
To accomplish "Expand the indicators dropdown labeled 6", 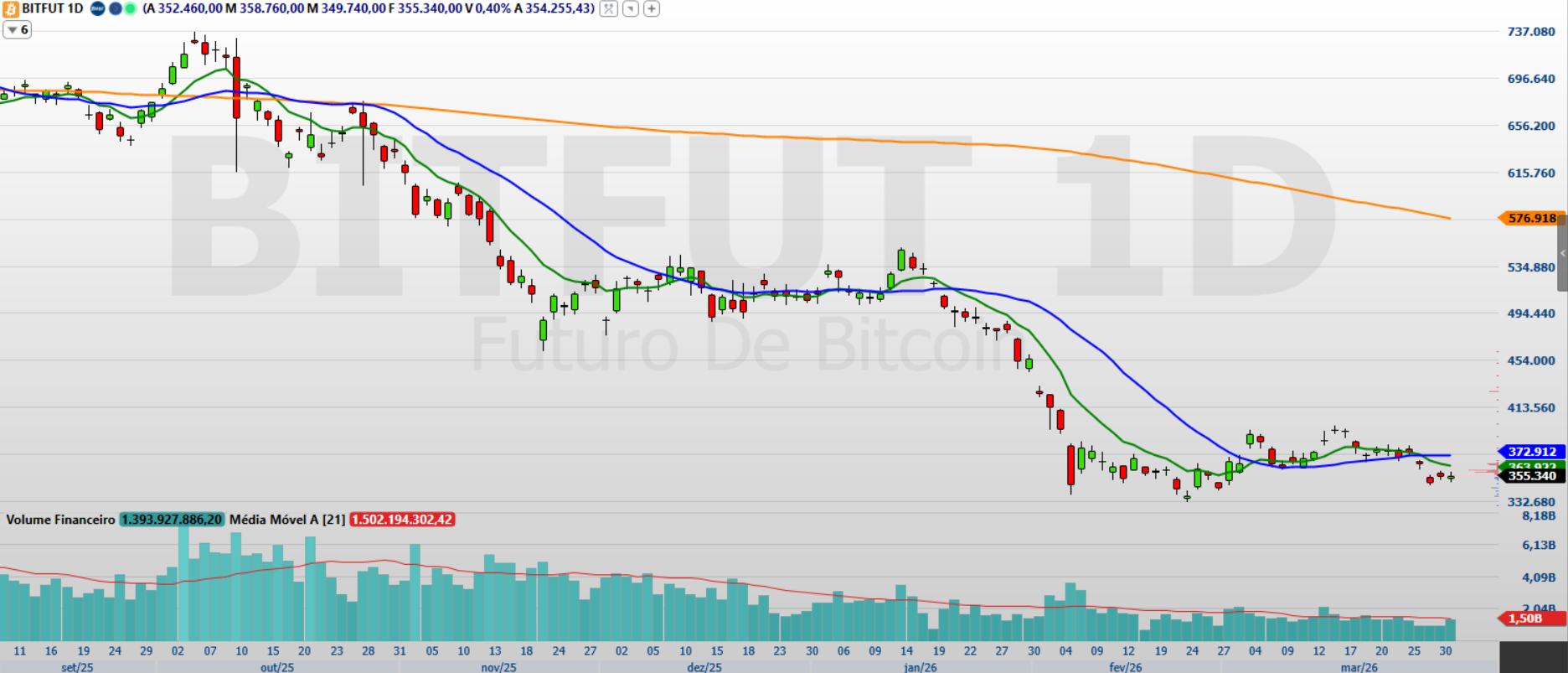I will (17, 30).
